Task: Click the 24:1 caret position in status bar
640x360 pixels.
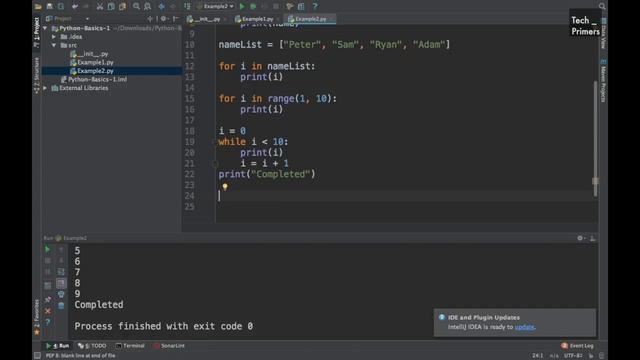Action: pos(538,356)
